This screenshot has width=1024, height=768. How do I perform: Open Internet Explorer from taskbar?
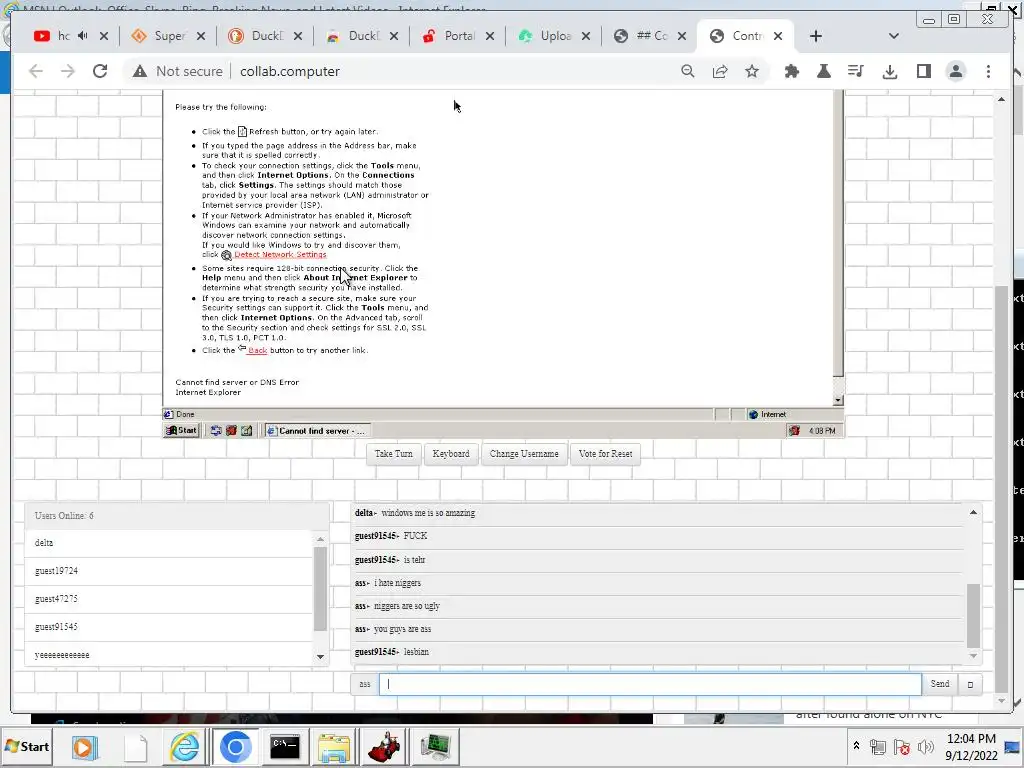[185, 746]
